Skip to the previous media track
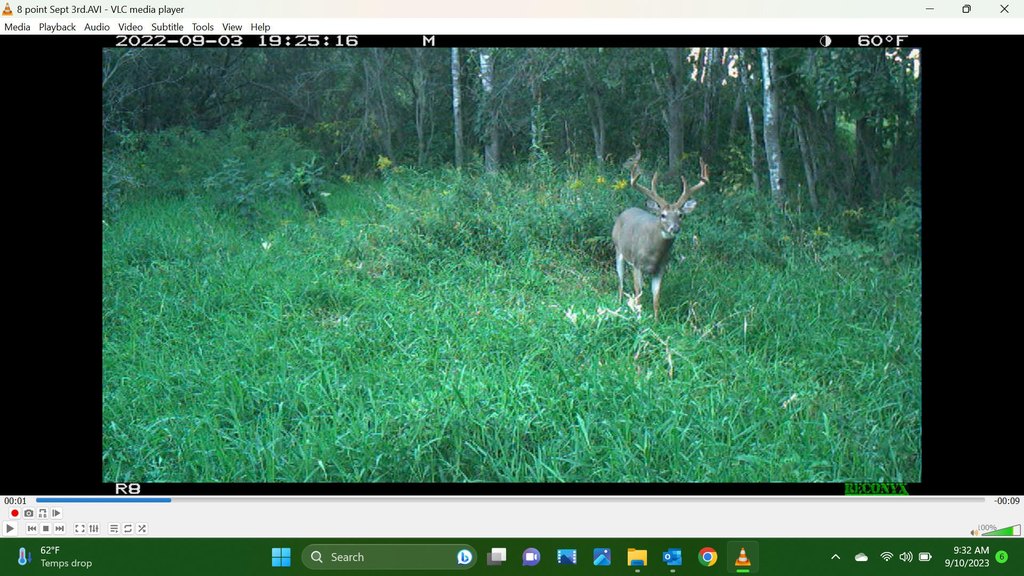Image resolution: width=1024 pixels, height=576 pixels. coord(31,529)
